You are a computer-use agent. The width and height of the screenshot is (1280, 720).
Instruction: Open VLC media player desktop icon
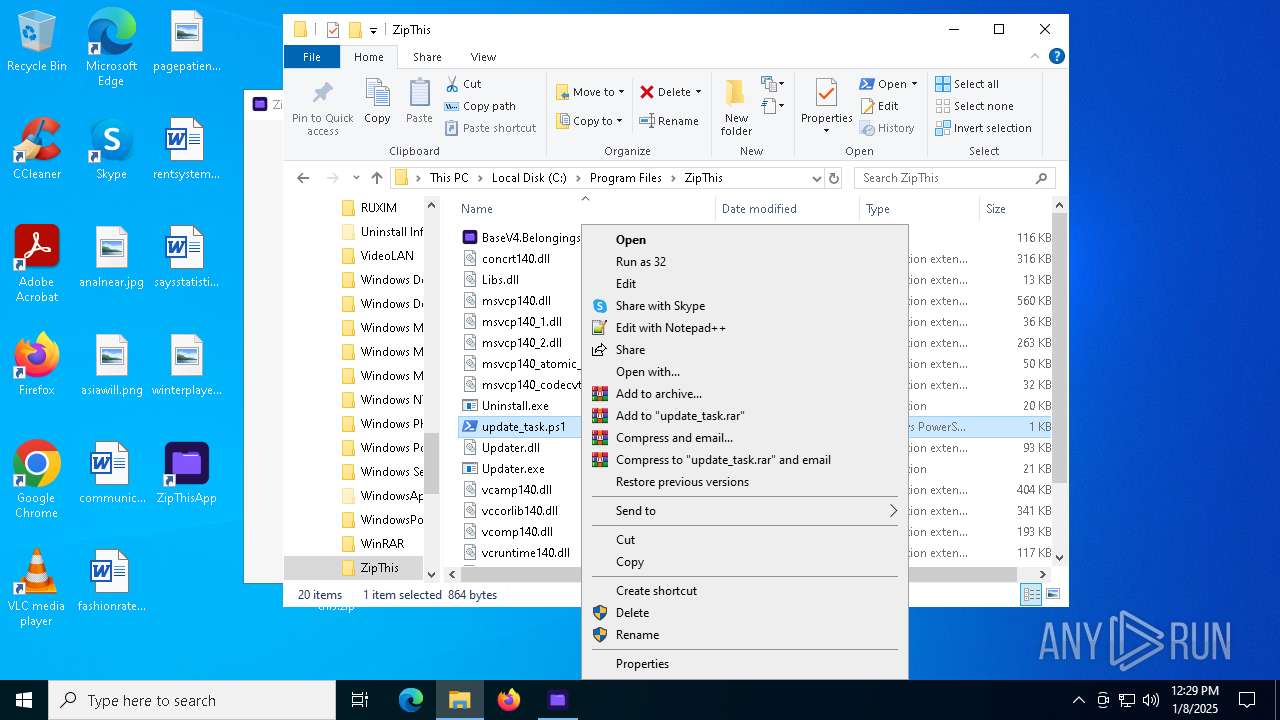tap(36, 588)
